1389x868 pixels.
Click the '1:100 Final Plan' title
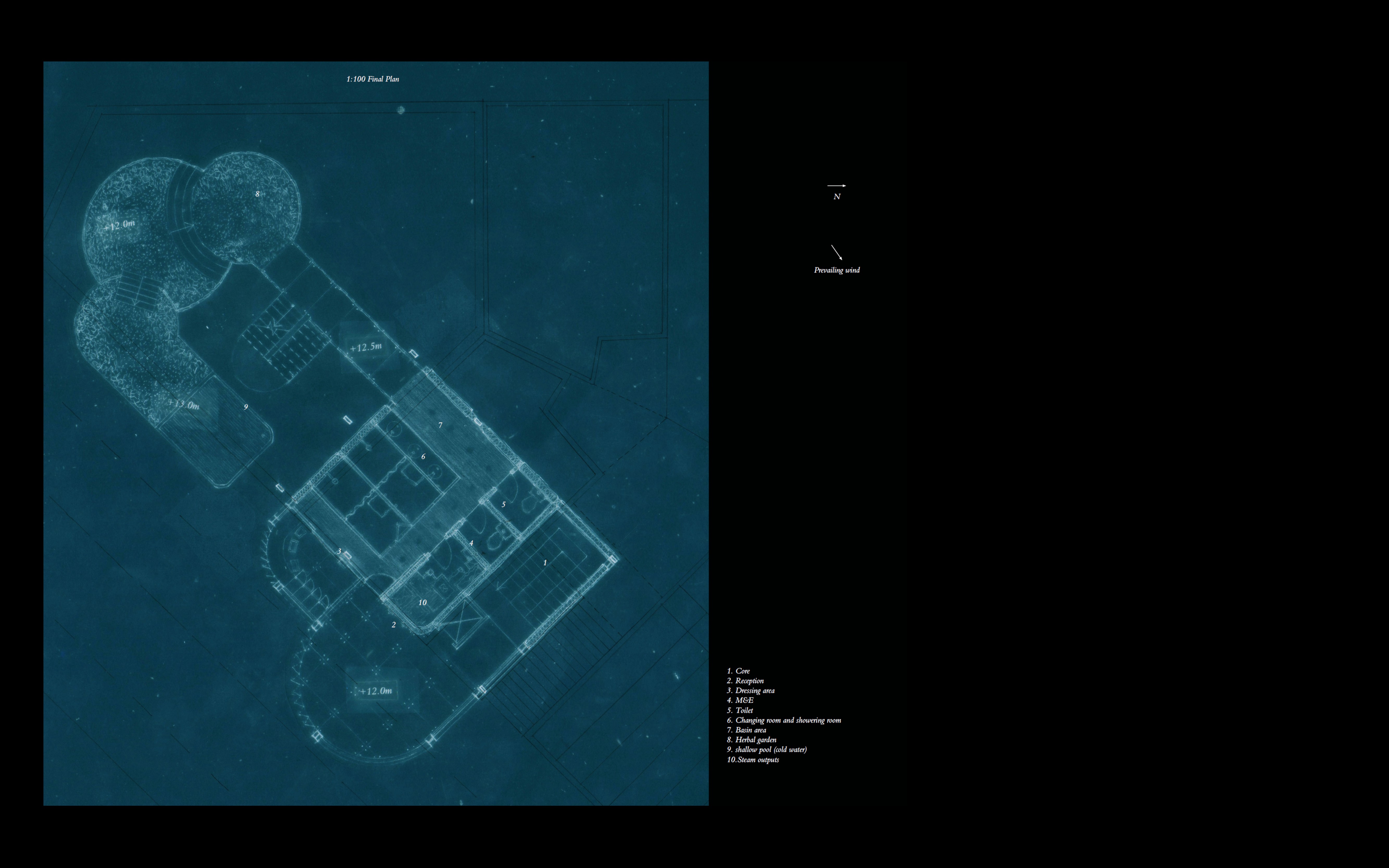pos(372,79)
